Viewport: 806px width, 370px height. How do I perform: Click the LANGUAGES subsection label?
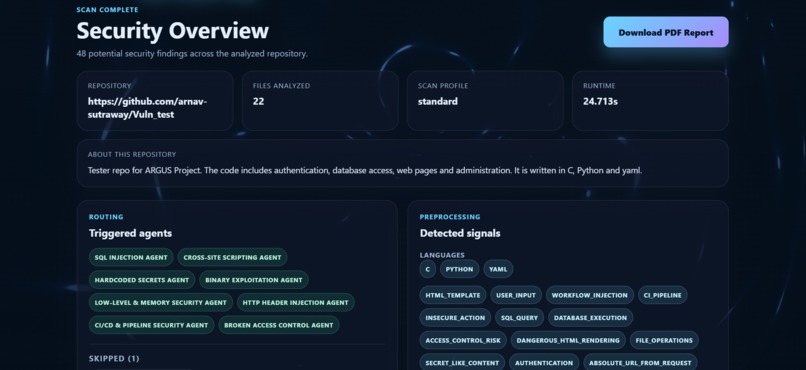coord(442,255)
